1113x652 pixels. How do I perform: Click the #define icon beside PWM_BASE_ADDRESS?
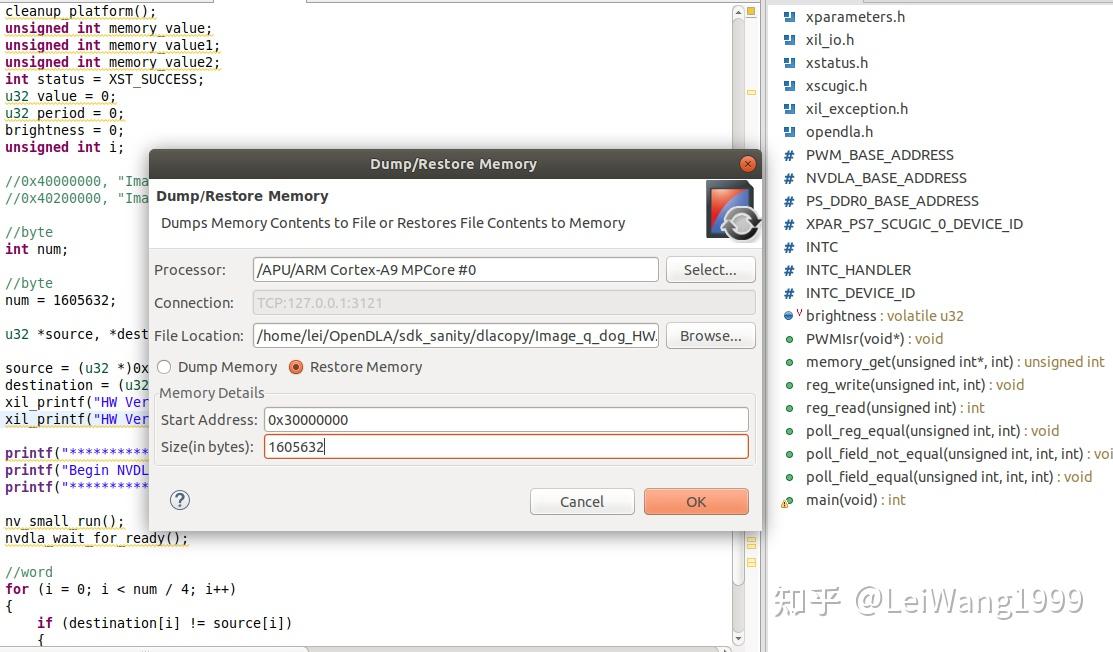(x=789, y=155)
